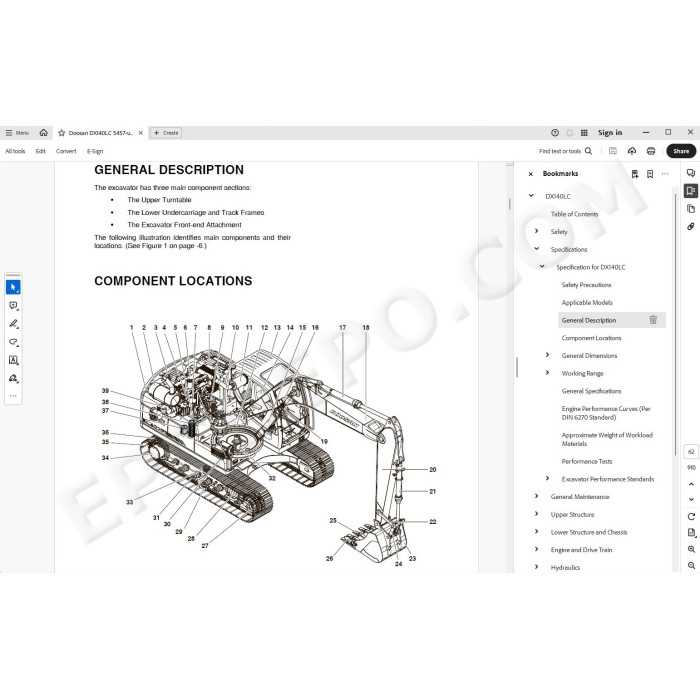Image resolution: width=700 pixels, height=700 pixels.
Task: Go to previous page up arrow
Action: 691,484
